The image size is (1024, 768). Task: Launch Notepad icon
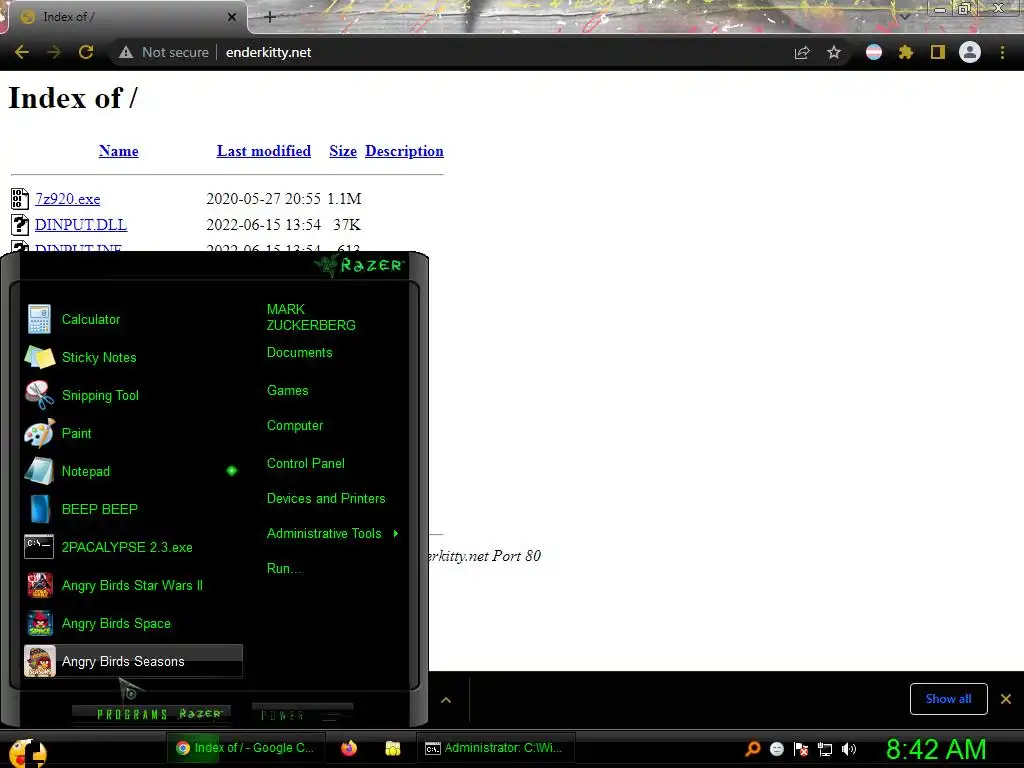pos(39,471)
